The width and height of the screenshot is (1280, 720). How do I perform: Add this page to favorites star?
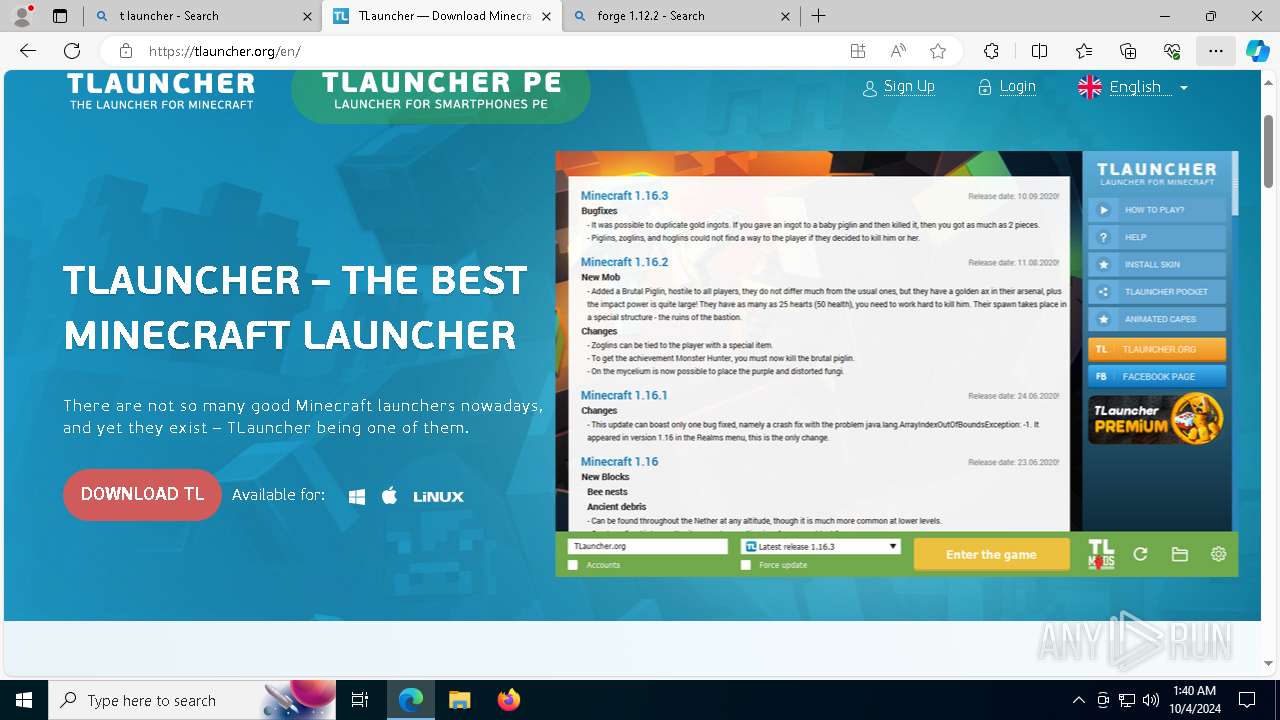click(x=938, y=51)
